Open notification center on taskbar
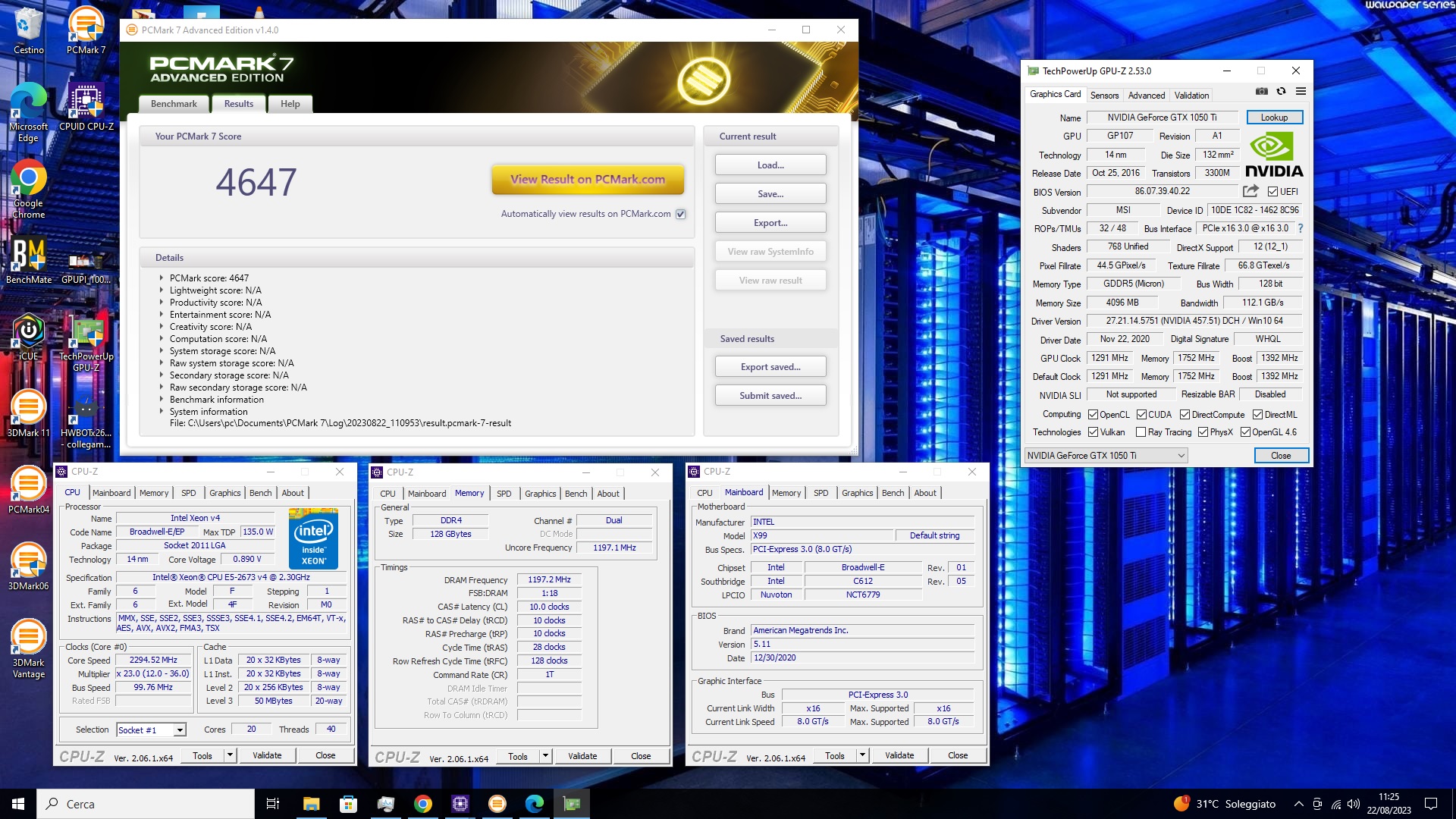This screenshot has height=819, width=1456. pos(1431,804)
